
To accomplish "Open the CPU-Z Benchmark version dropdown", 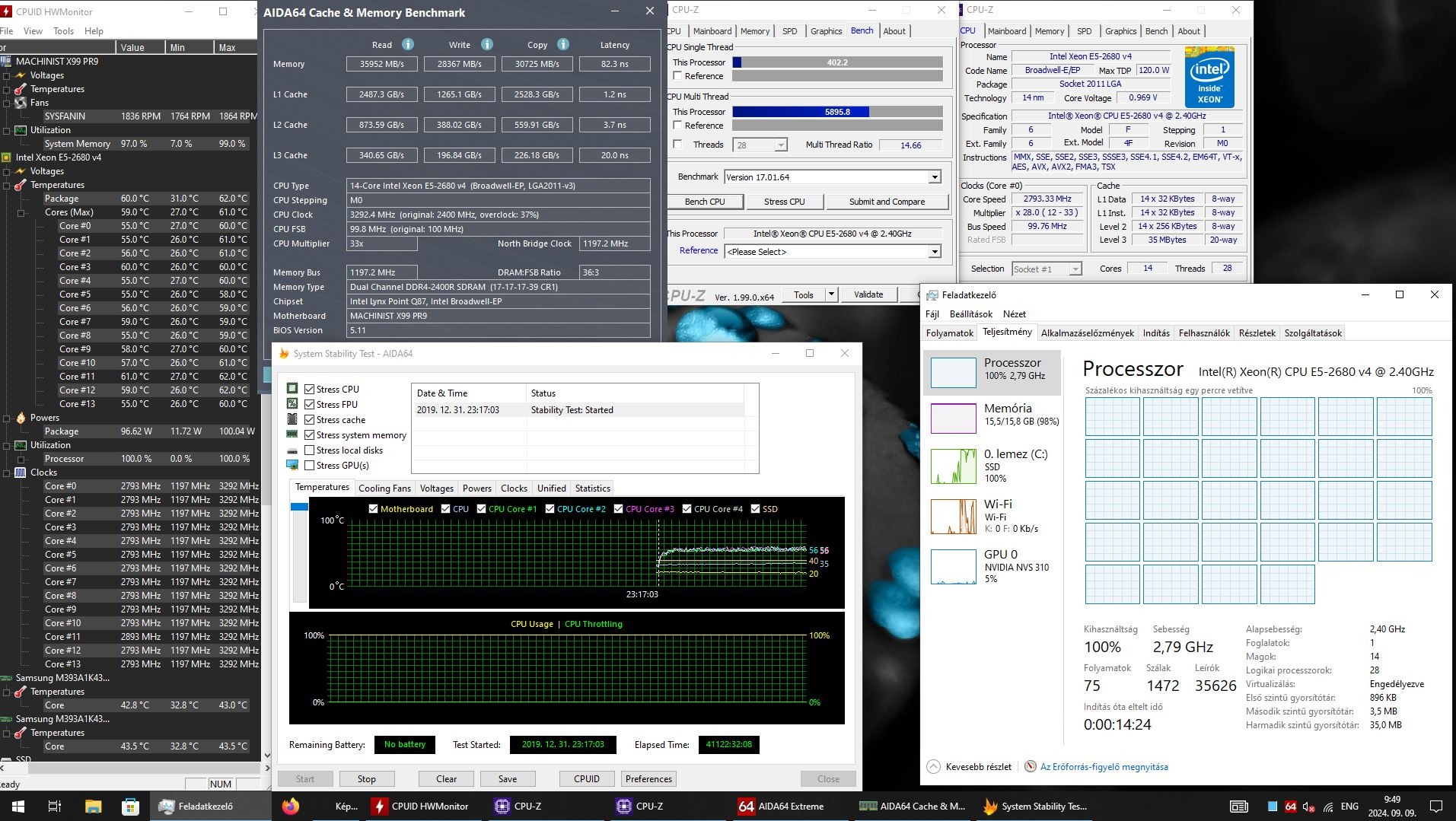I will click(935, 177).
